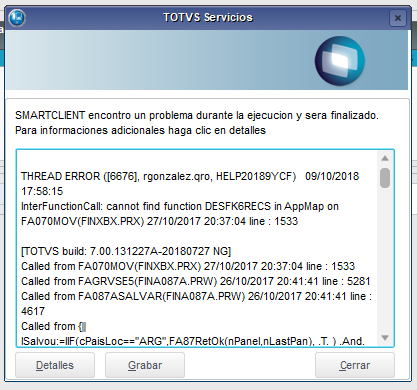The width and height of the screenshot is (417, 390).
Task: Click the 'TOTVS Servicios' window title
Action: pyautogui.click(x=208, y=17)
